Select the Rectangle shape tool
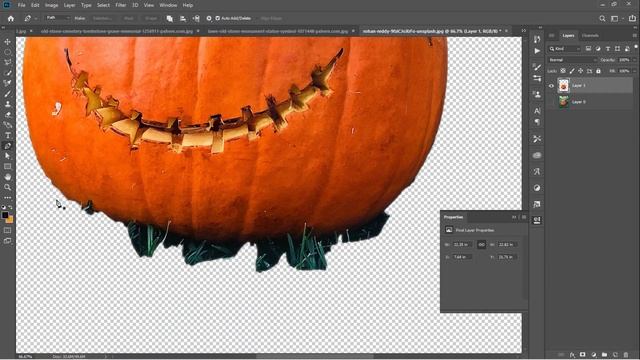Image resolution: width=640 pixels, height=360 pixels. point(7,167)
